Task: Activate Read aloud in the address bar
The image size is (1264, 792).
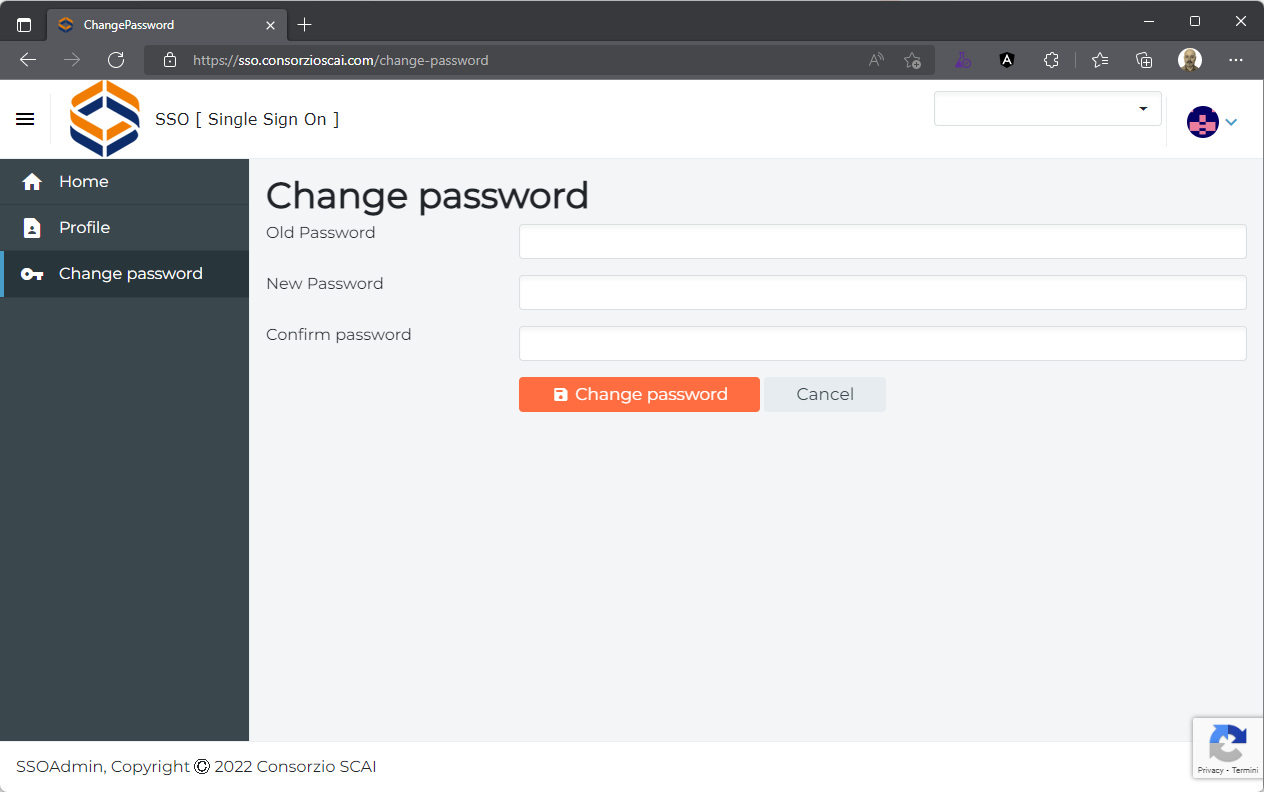Action: click(x=875, y=60)
